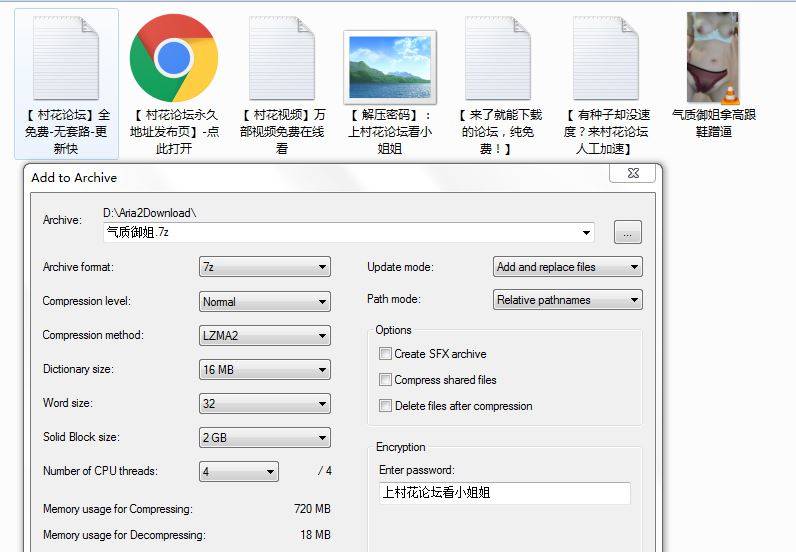Screen dimensions: 796x552
Task: Enable the Create SFX archive checkbox
Action: click(x=386, y=354)
